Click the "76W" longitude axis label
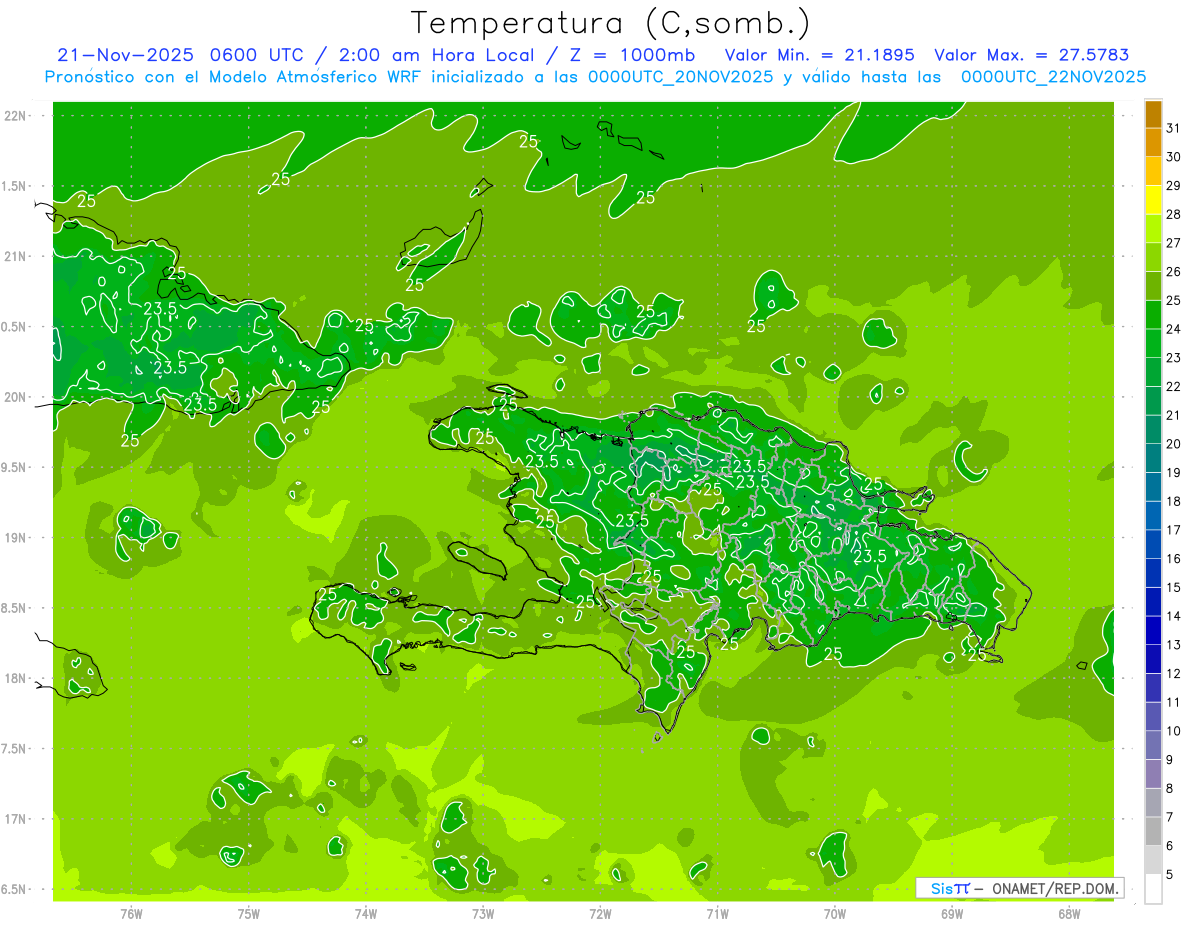Screen dimensions: 1200x927 [131, 914]
